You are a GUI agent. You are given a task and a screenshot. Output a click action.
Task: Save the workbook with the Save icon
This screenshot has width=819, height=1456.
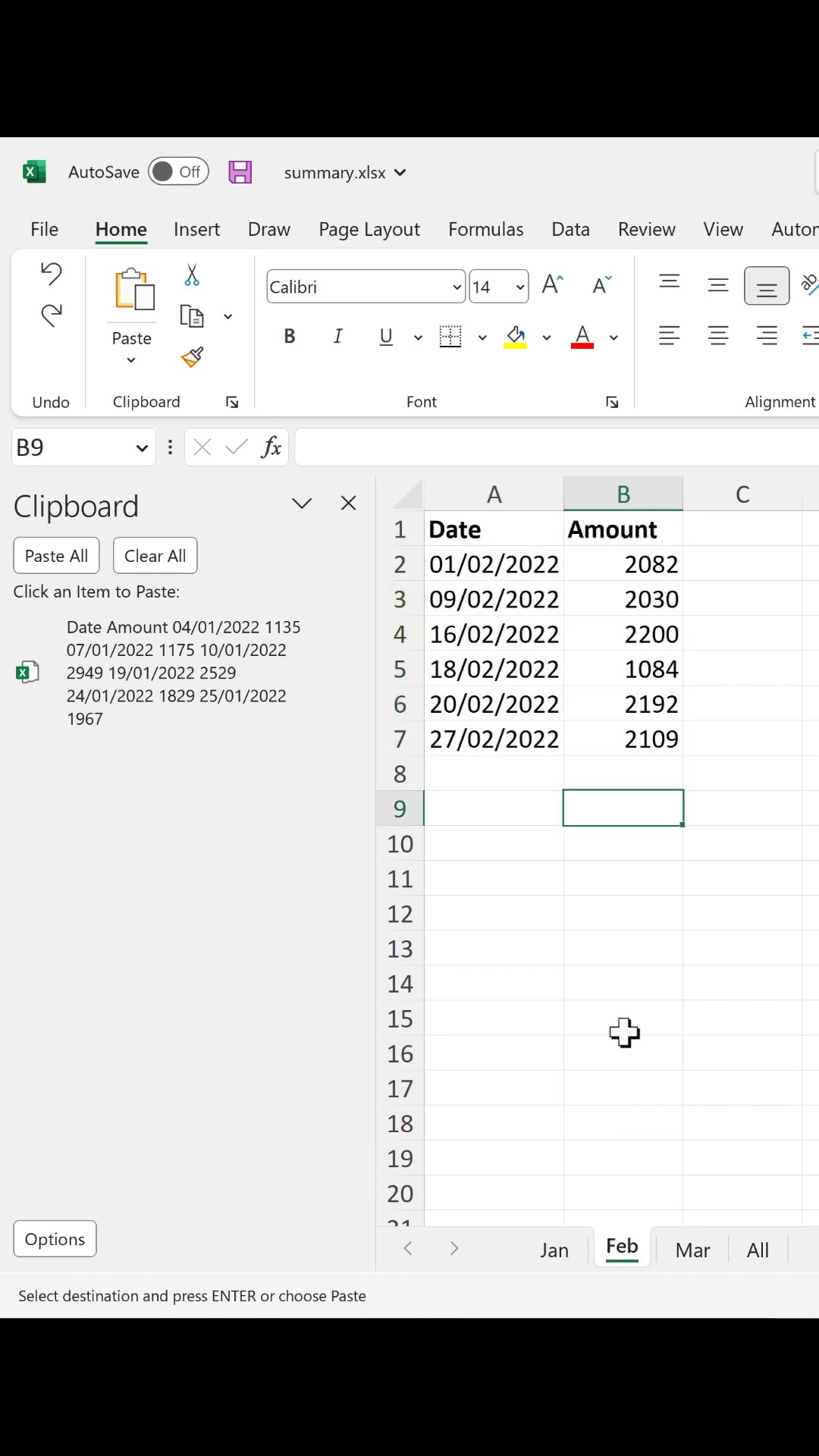click(240, 172)
